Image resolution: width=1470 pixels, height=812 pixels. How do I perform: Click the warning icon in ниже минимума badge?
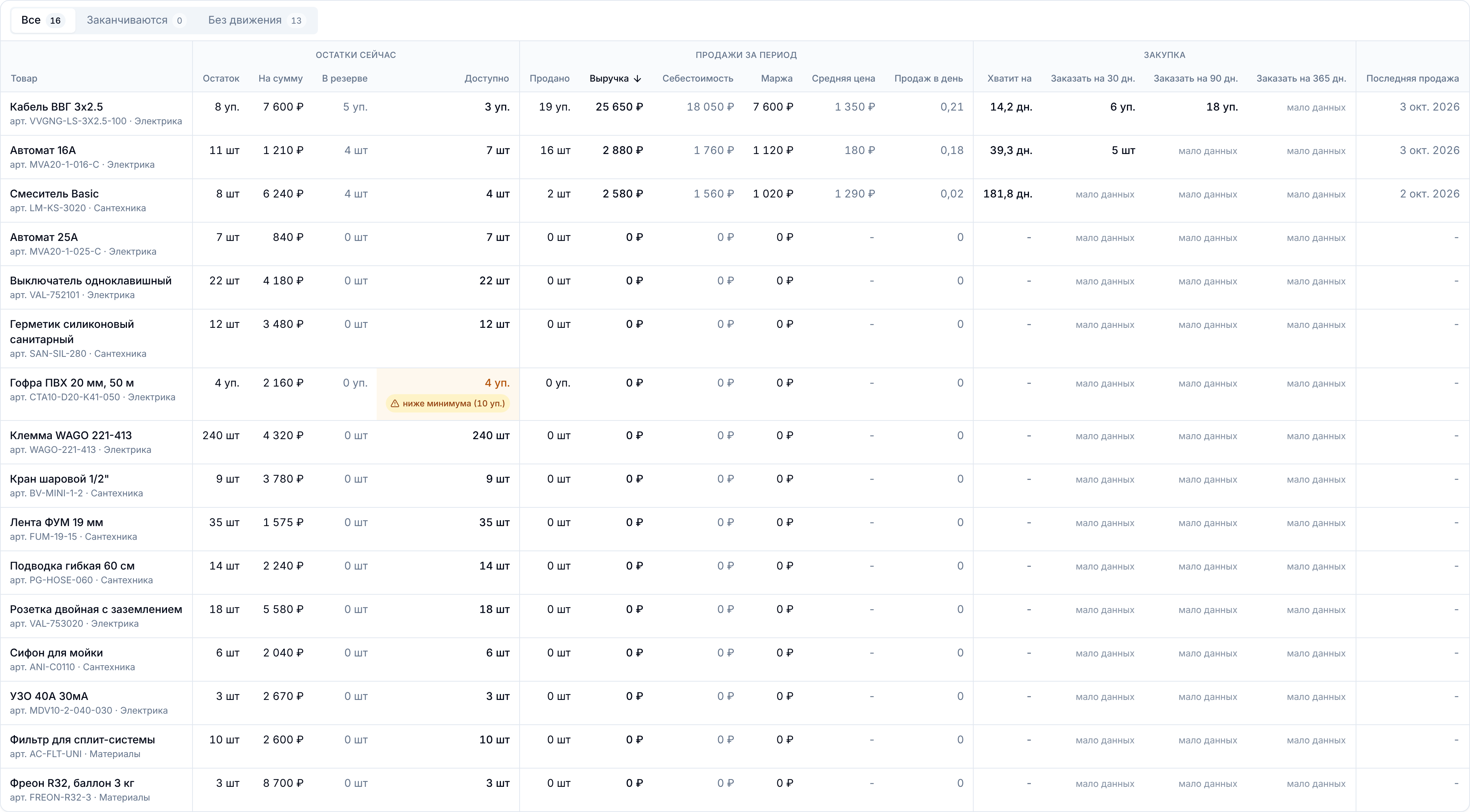tap(395, 403)
